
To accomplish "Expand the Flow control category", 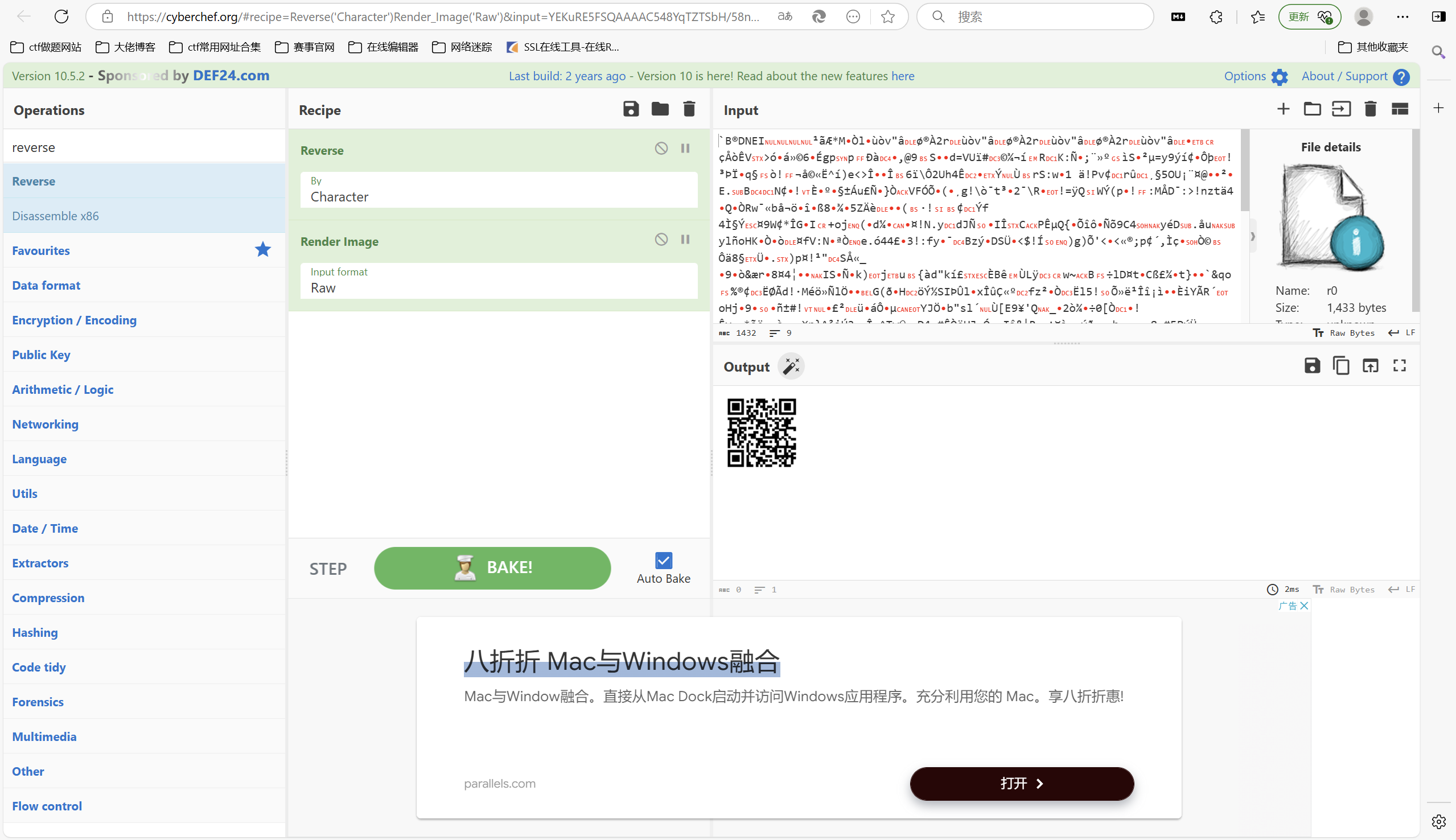I will click(x=143, y=806).
